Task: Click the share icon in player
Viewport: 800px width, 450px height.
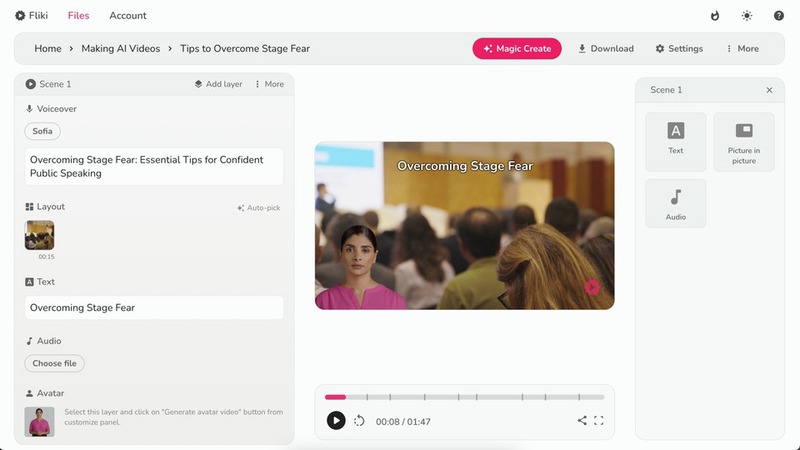Action: [x=582, y=420]
